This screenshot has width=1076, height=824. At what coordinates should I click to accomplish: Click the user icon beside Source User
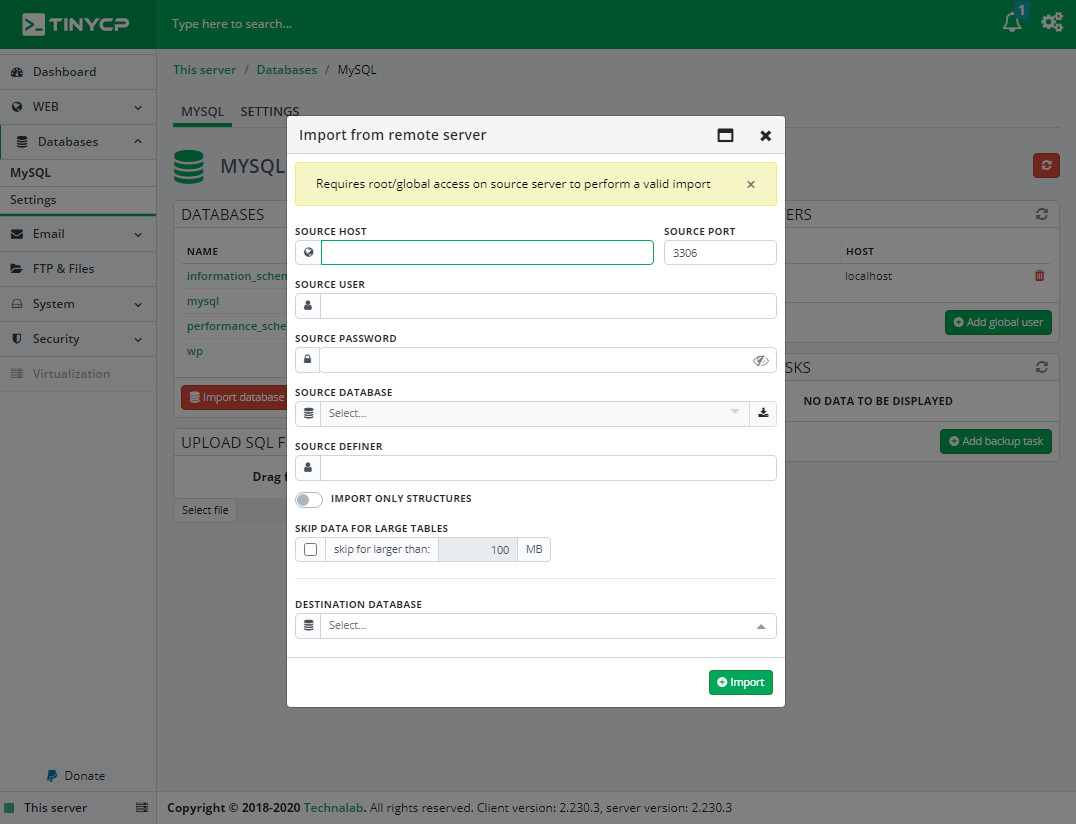(308, 306)
